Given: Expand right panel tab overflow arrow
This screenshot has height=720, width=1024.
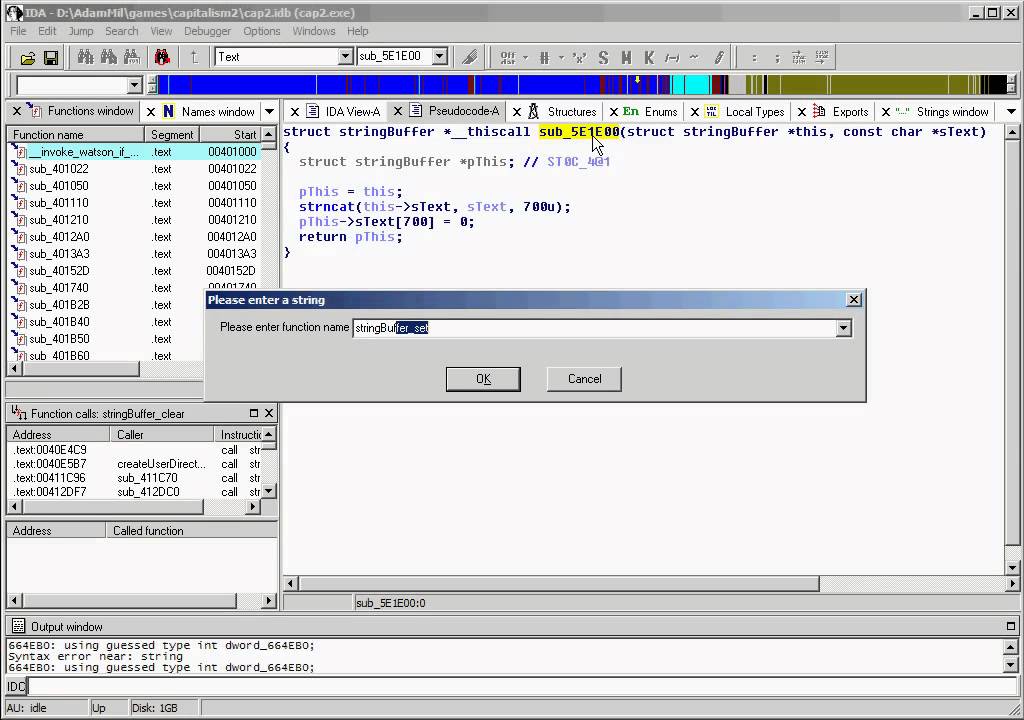Looking at the screenshot, I should coord(1011,112).
